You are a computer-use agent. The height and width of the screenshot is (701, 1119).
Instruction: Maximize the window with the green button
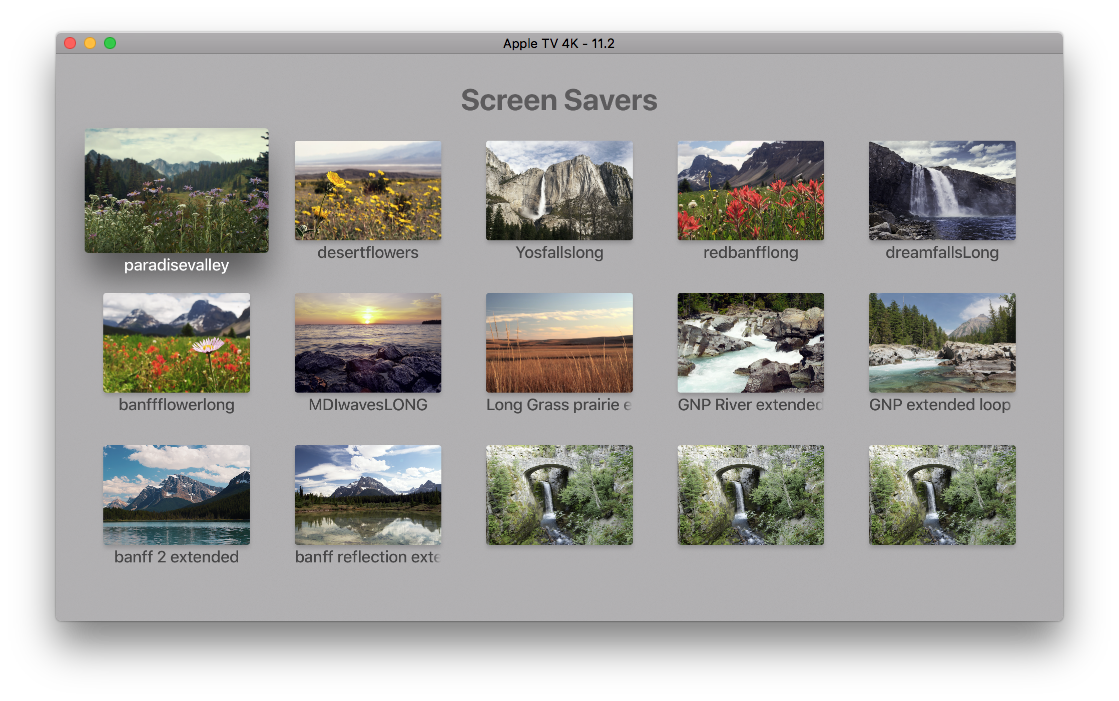pyautogui.click(x=110, y=43)
